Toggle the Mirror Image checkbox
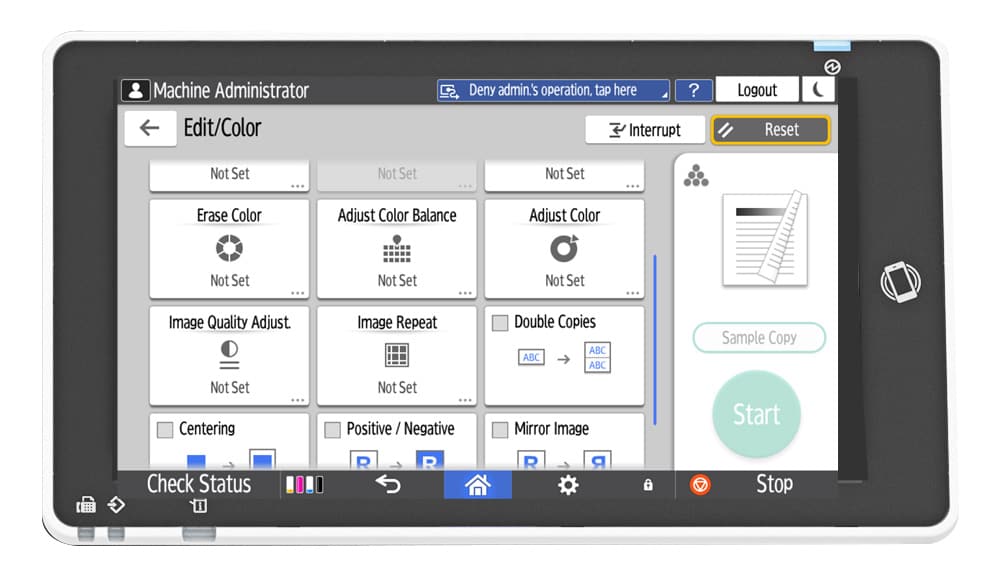 click(500, 429)
